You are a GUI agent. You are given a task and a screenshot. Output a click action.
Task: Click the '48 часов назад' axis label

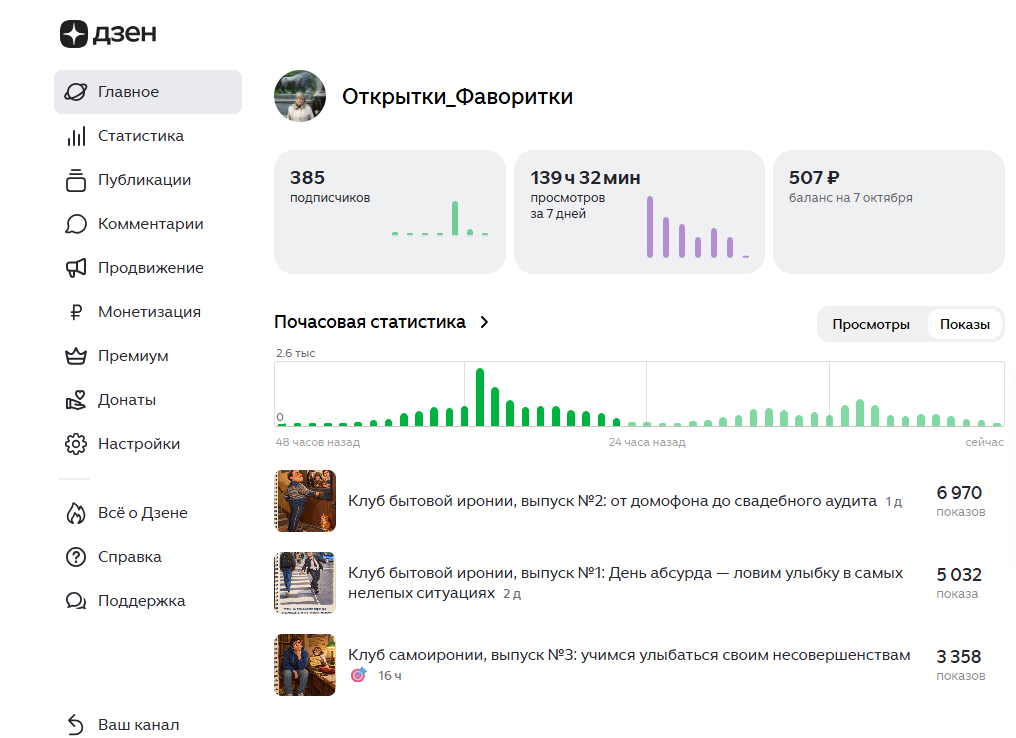pos(318,442)
